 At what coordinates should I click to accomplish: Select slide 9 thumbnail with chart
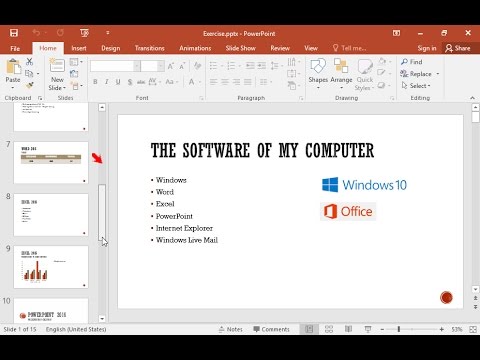[x=51, y=267]
